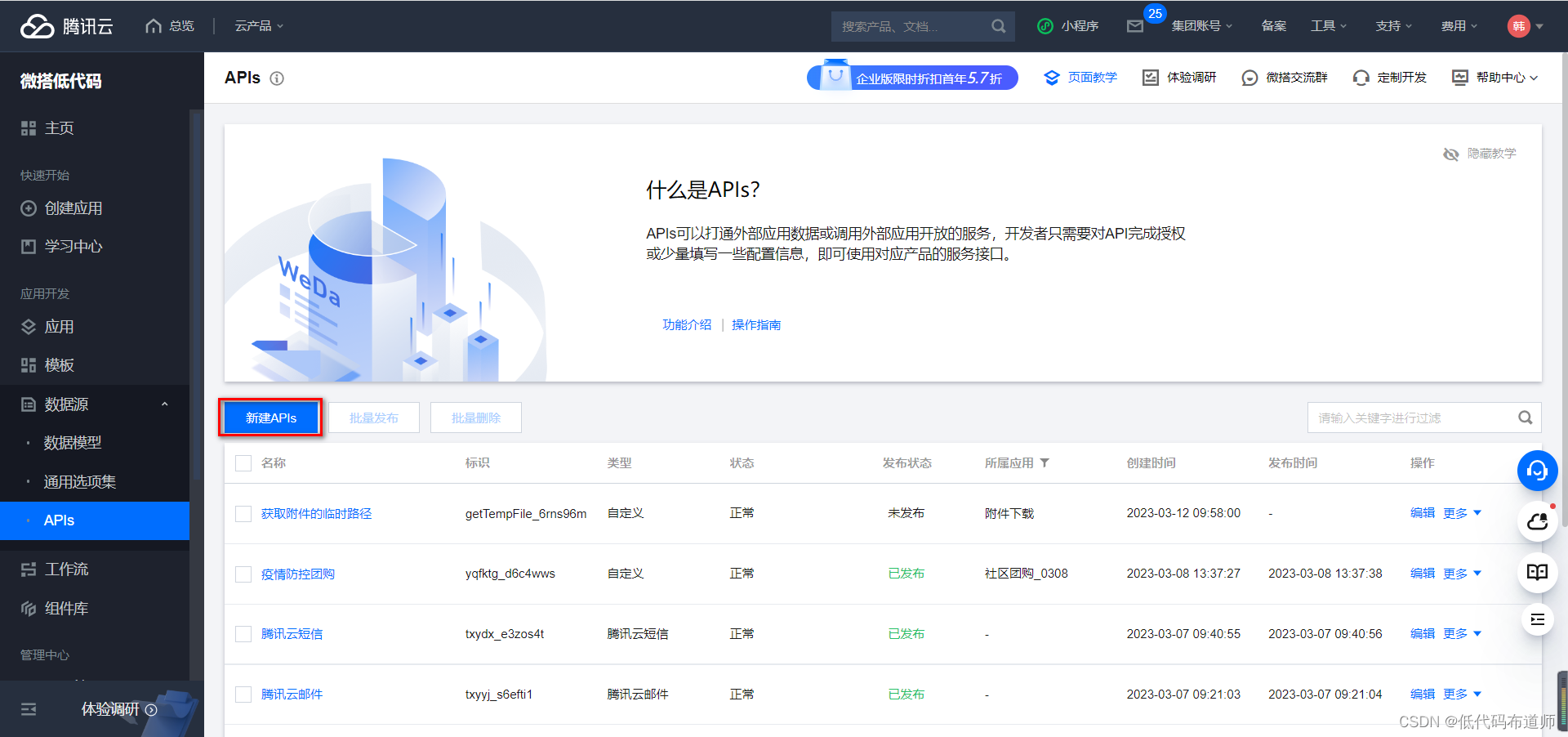Select 数据模型 in sidebar
This screenshot has width=1568, height=737.
[x=73, y=443]
